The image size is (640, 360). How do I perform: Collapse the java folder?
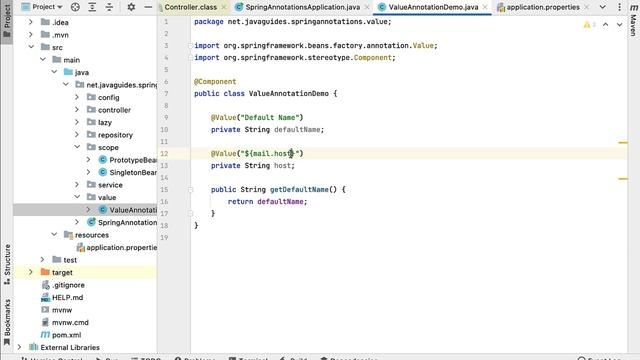(x=54, y=72)
